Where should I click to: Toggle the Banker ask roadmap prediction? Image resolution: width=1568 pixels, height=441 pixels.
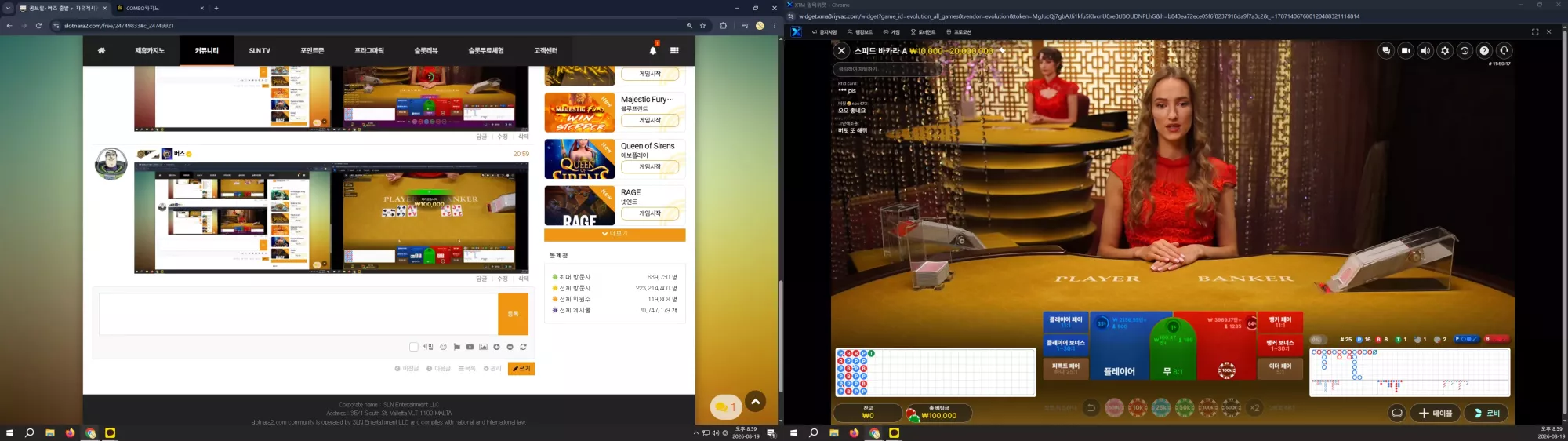click(x=1497, y=339)
